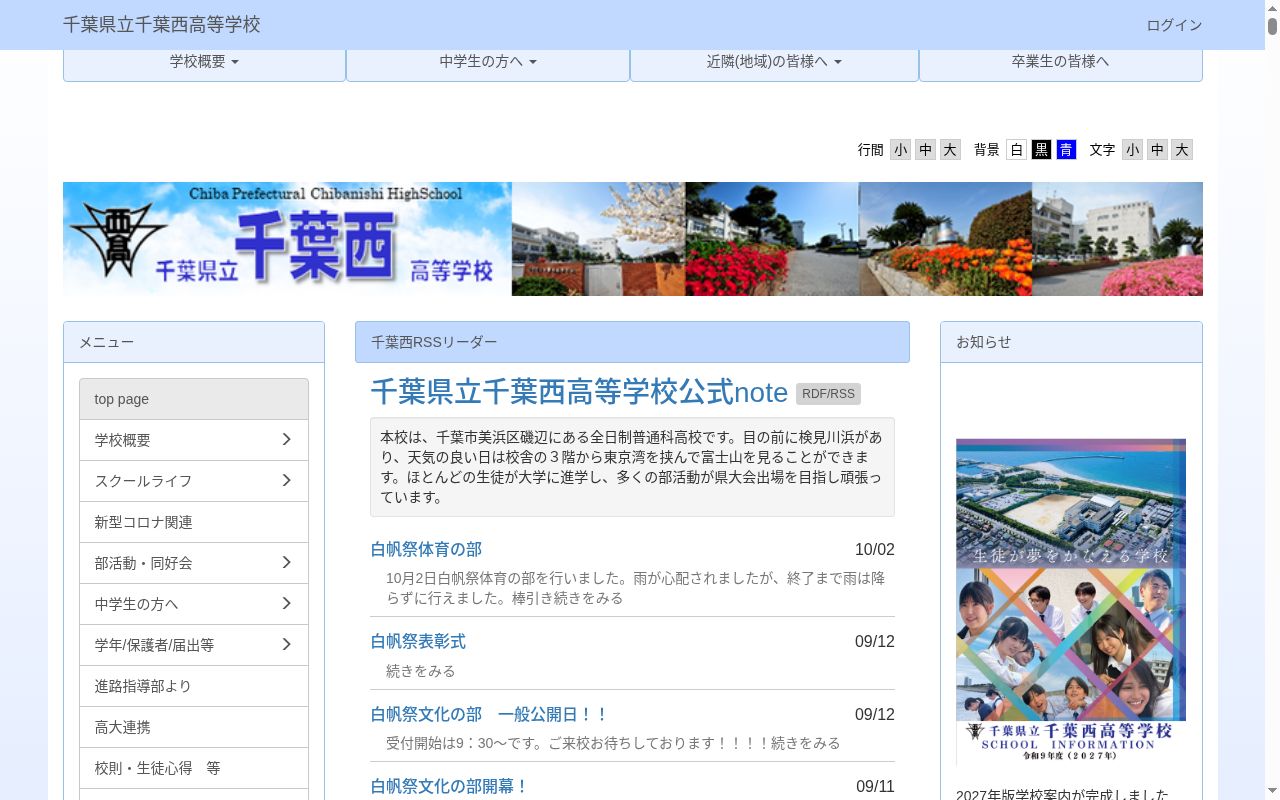Click the page's vertical scrollbar
This screenshot has width=1280, height=800.
pyautogui.click(x=1272, y=400)
